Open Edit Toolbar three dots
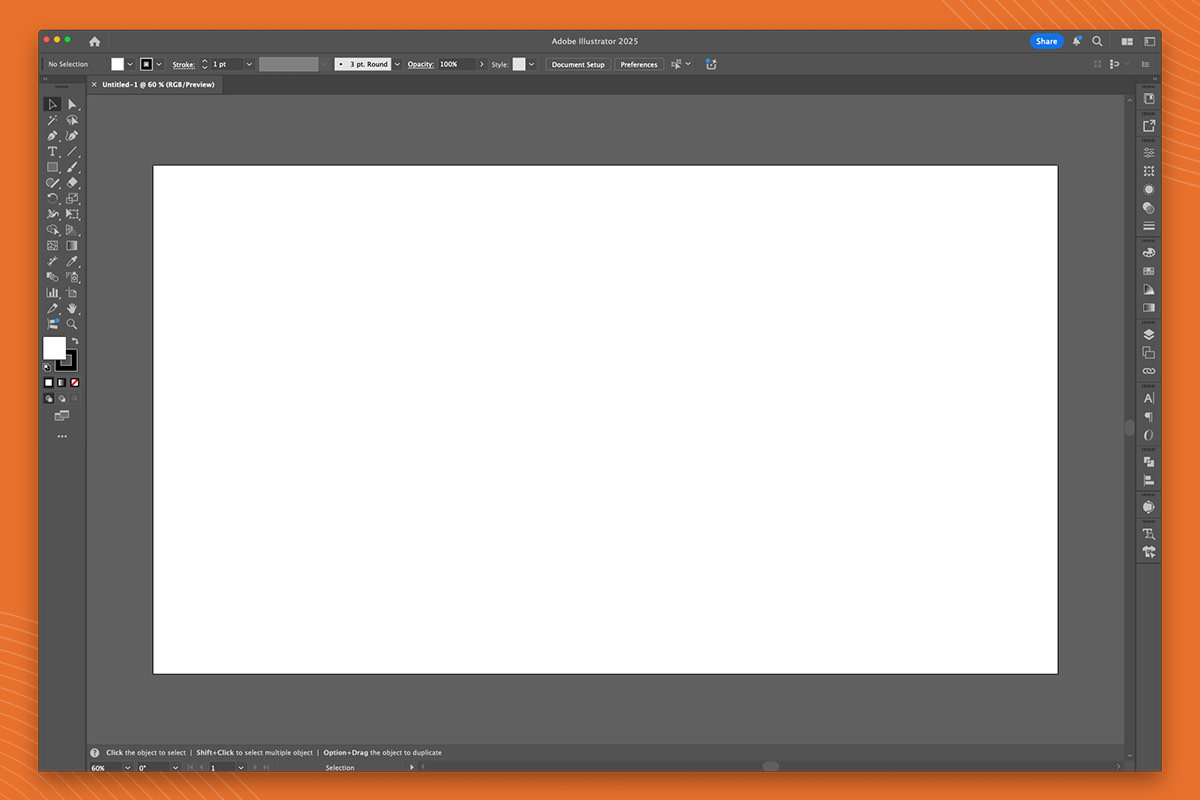The width and height of the screenshot is (1200, 800). tap(62, 436)
